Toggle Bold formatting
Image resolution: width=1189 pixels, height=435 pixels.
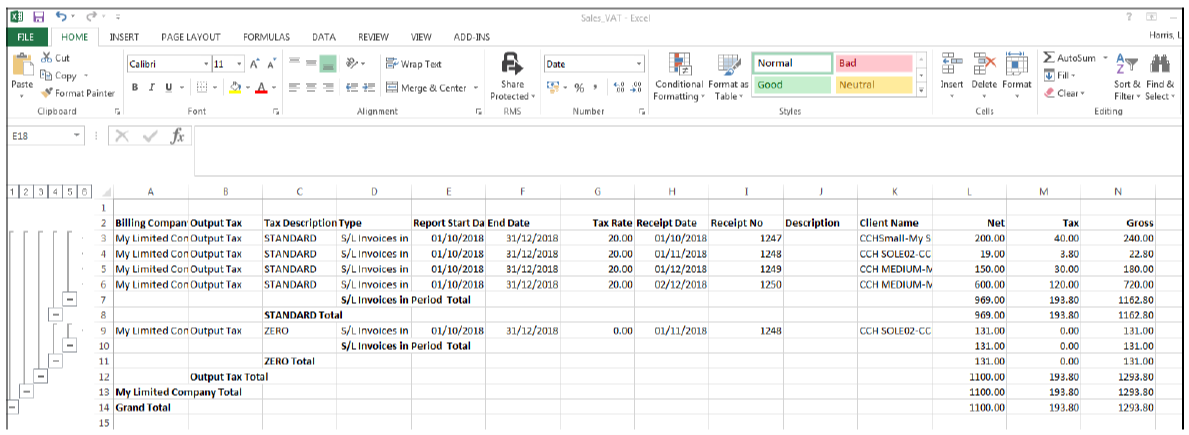point(134,88)
